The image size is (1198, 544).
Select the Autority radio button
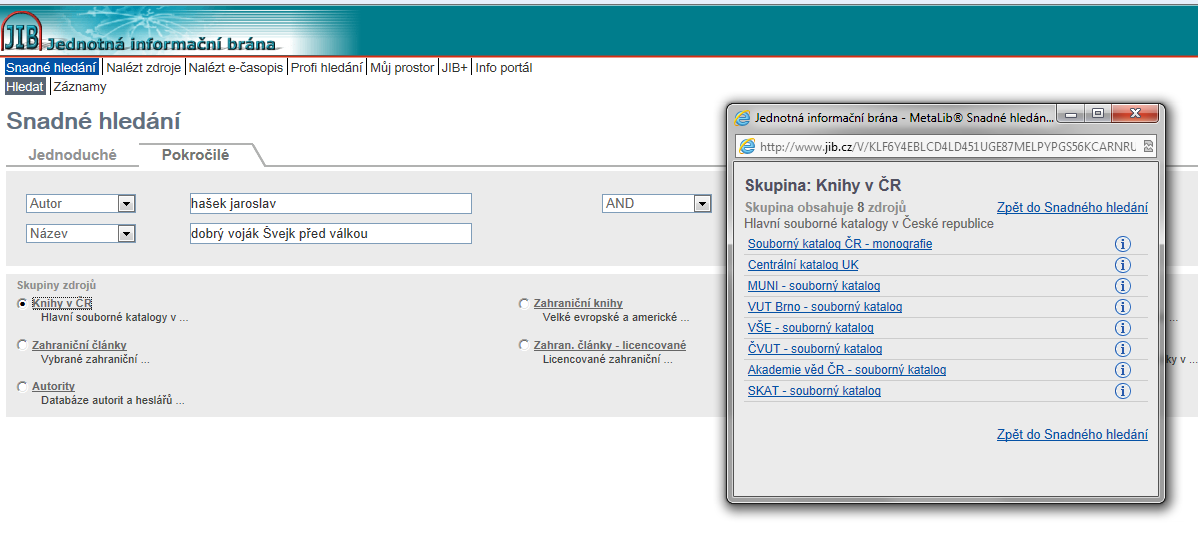pos(22,387)
